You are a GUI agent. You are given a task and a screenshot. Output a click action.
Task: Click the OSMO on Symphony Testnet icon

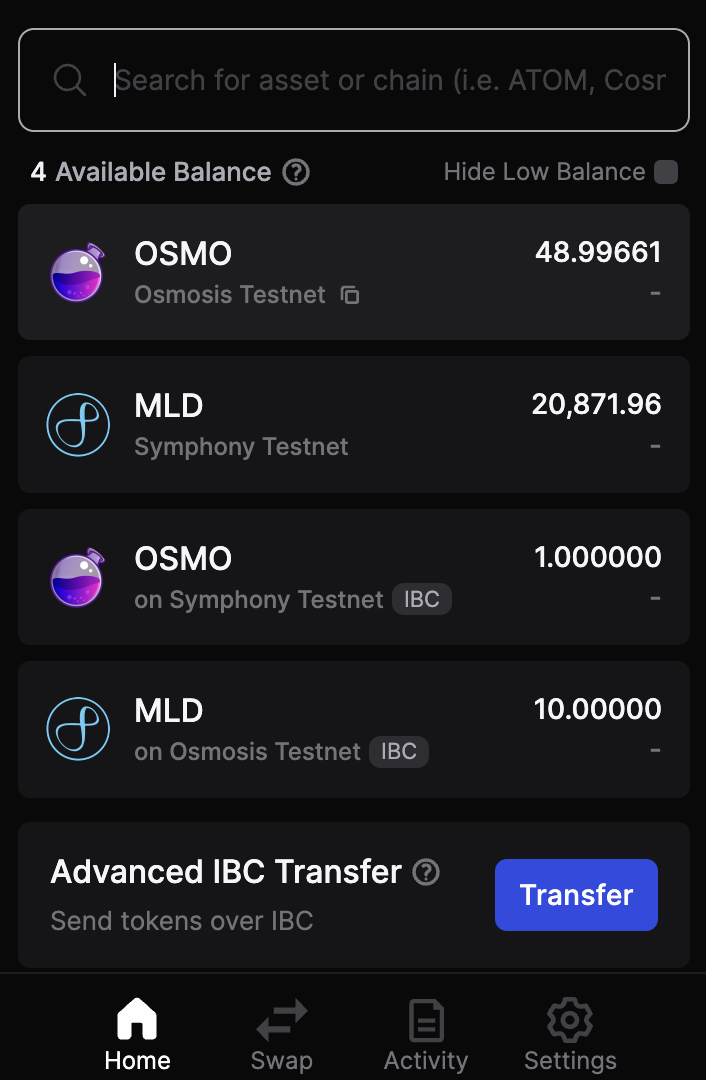tap(78, 576)
